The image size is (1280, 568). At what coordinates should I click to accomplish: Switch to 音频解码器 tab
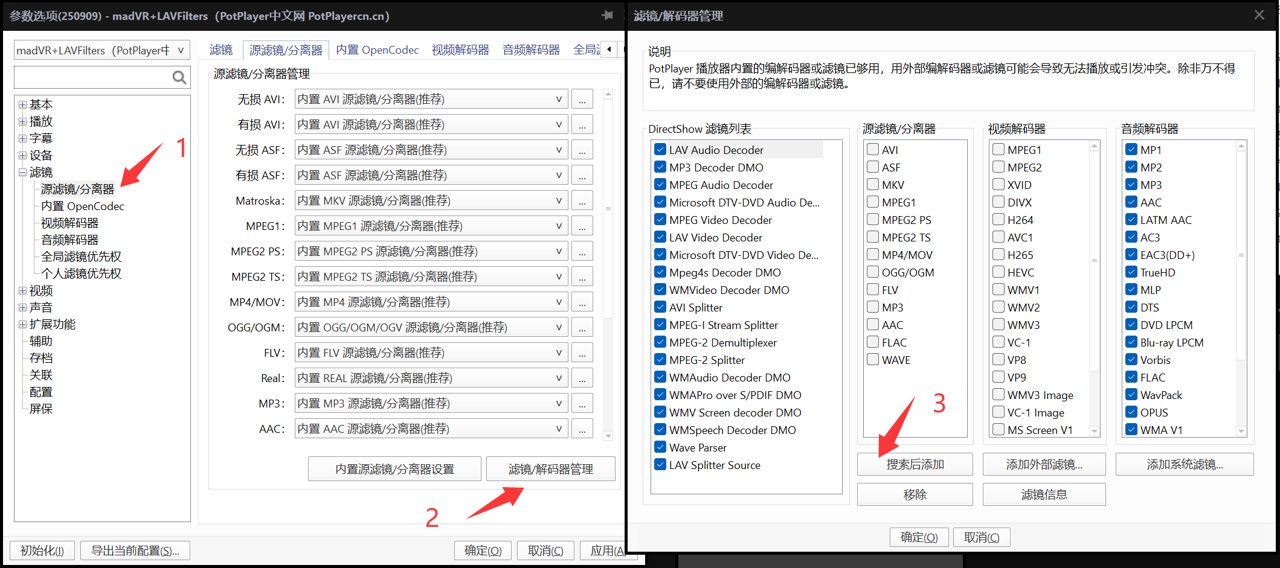click(x=531, y=50)
